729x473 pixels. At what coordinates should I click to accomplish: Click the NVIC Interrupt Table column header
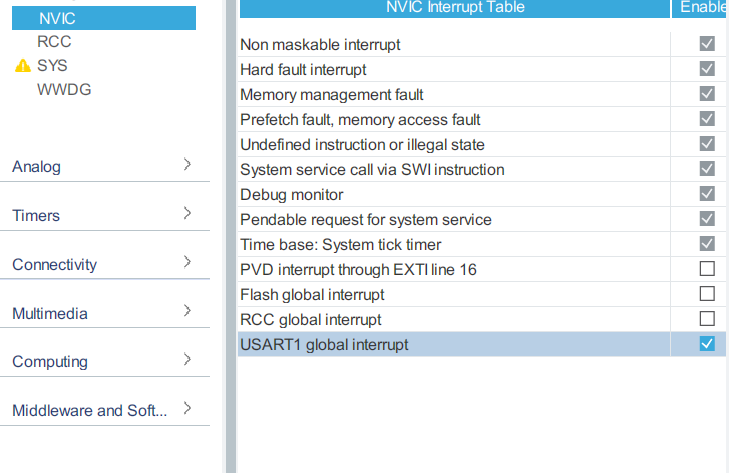454,8
